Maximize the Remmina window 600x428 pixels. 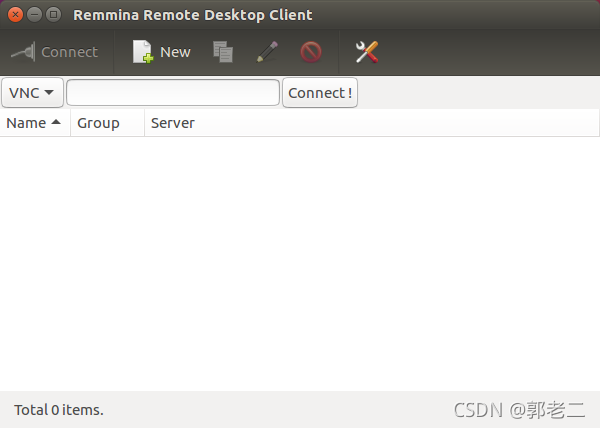(x=54, y=15)
